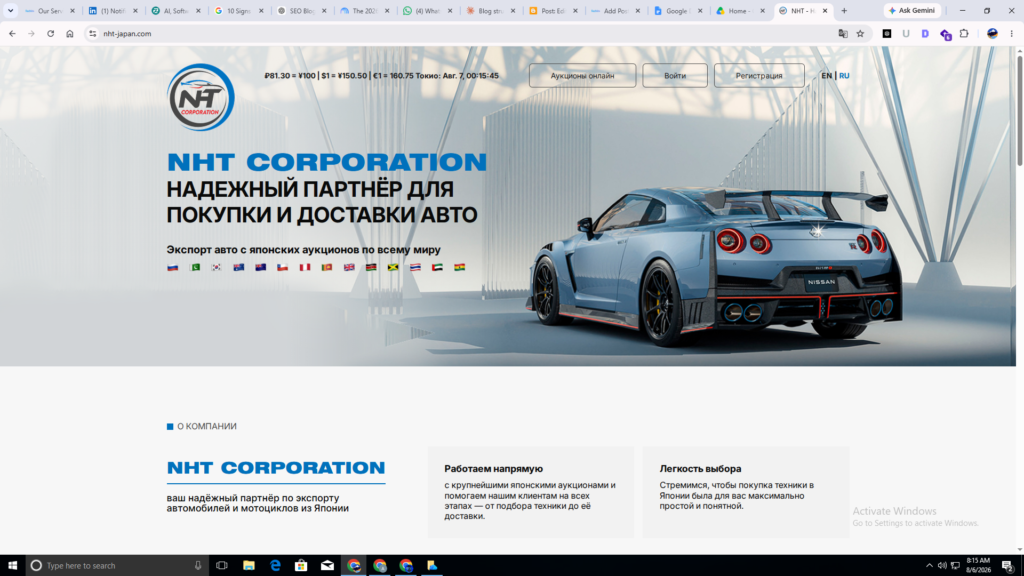Click the Windows search box

(x=118, y=566)
